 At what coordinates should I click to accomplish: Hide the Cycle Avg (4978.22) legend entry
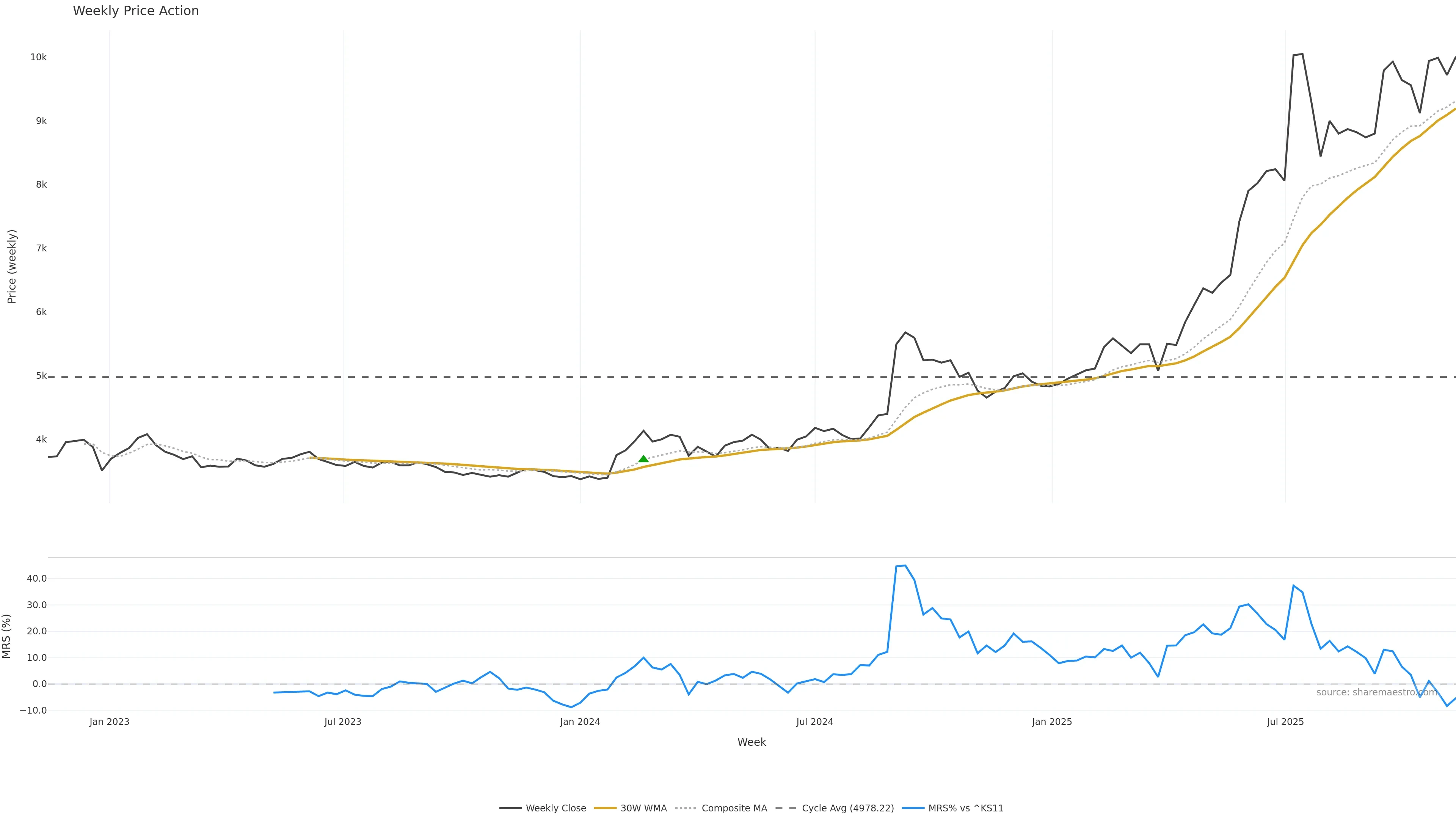click(847, 808)
